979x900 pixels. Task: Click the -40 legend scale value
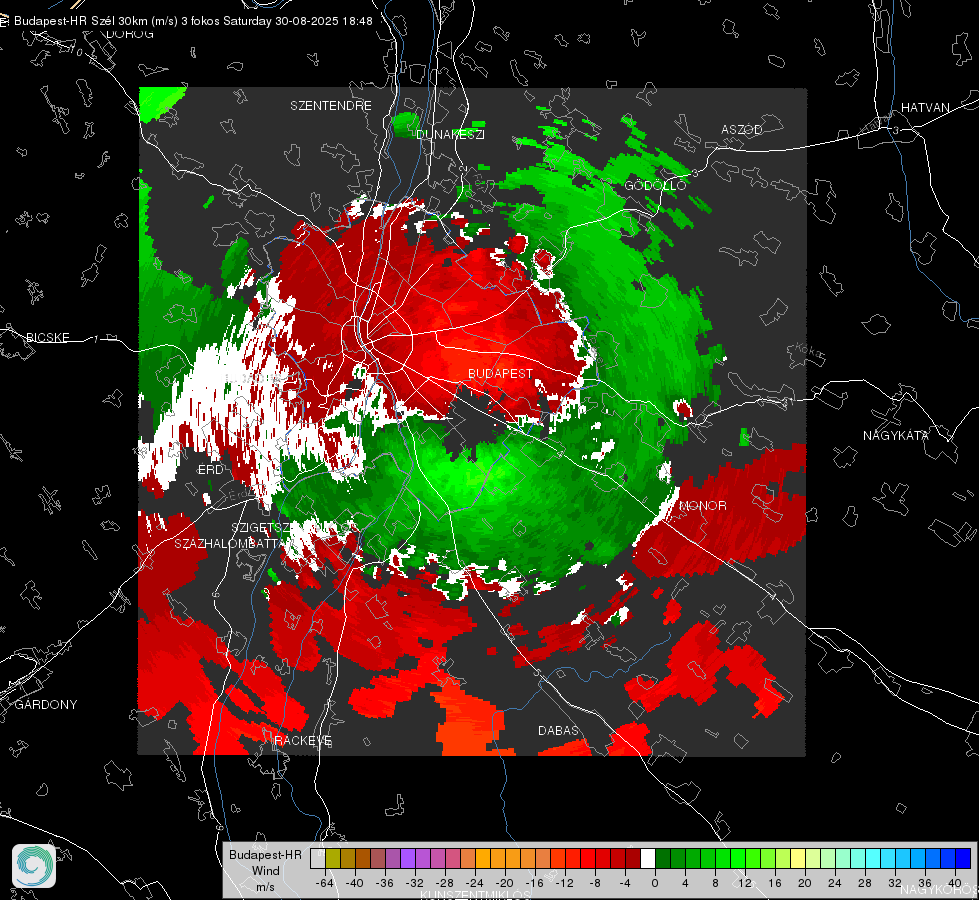click(x=355, y=884)
